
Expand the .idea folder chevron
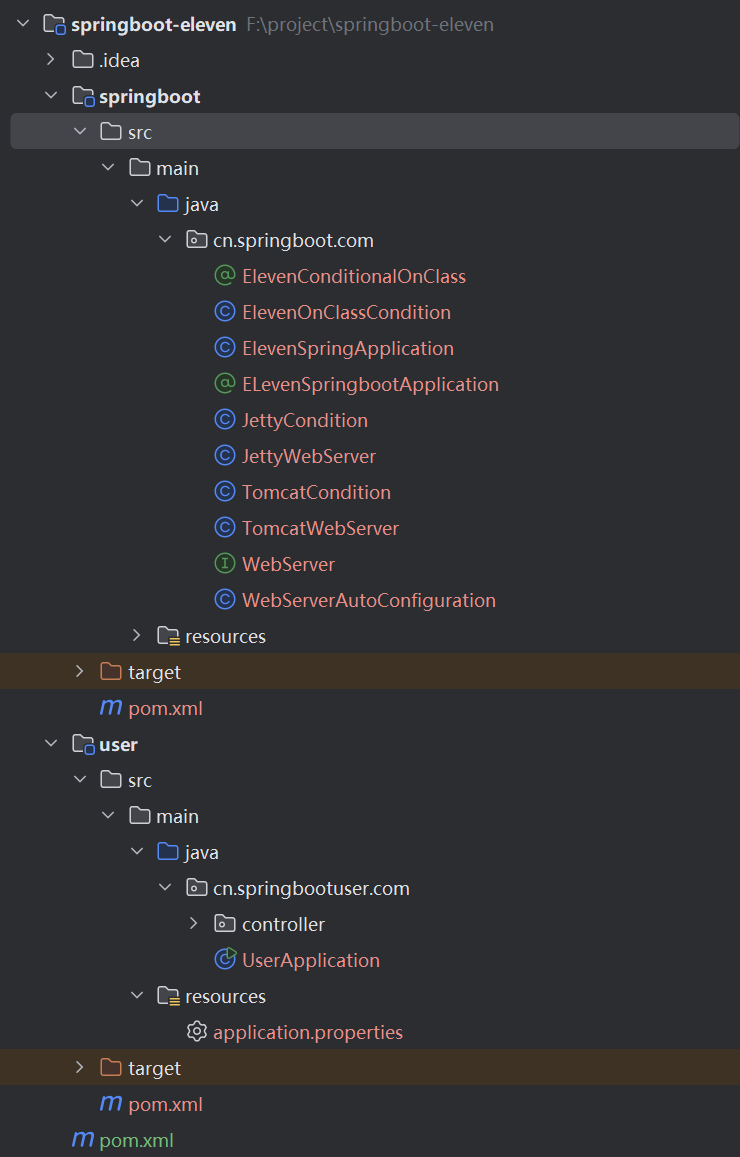click(x=51, y=59)
